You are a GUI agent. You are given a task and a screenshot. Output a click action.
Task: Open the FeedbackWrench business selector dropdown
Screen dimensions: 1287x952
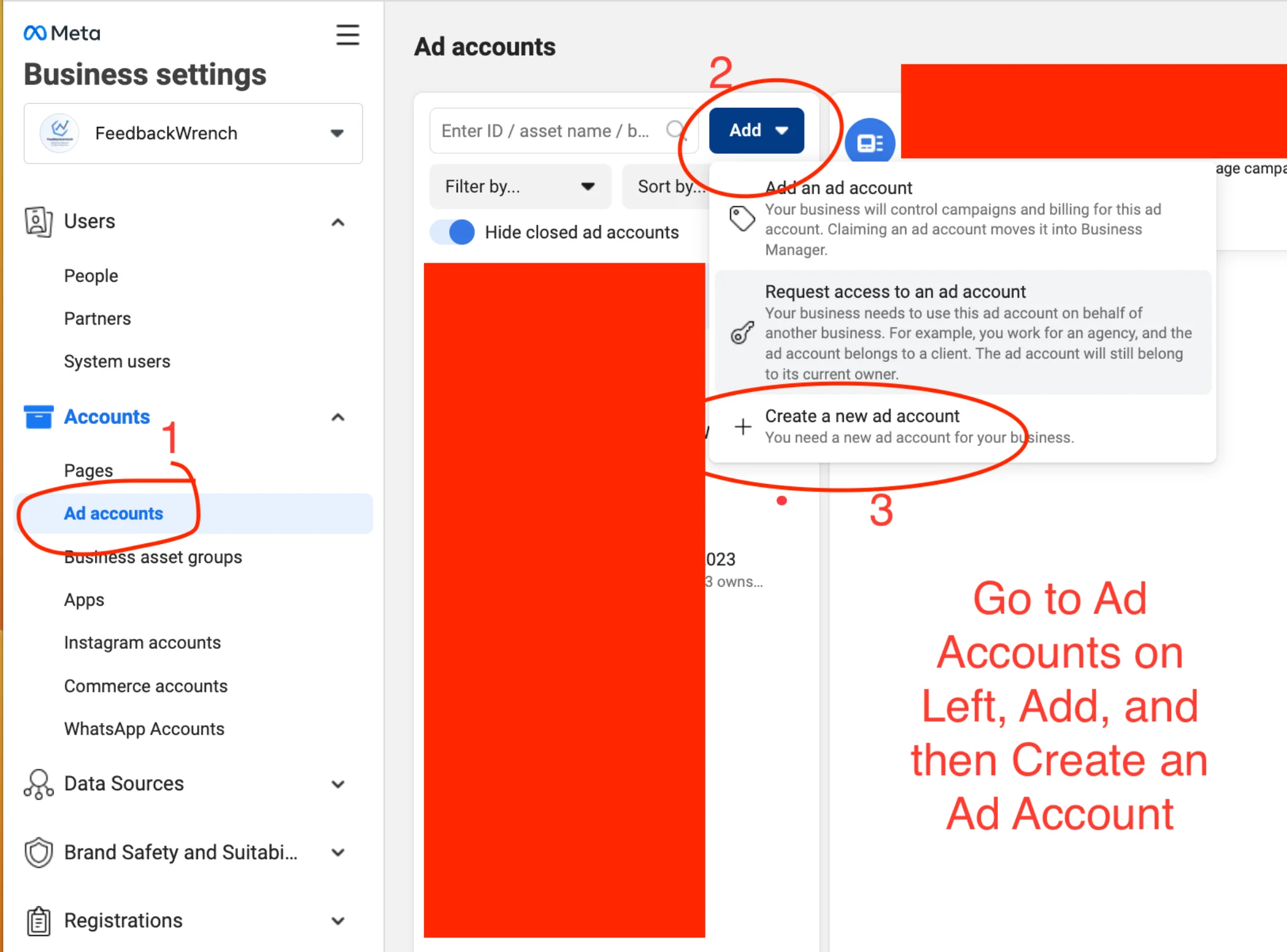coord(193,133)
